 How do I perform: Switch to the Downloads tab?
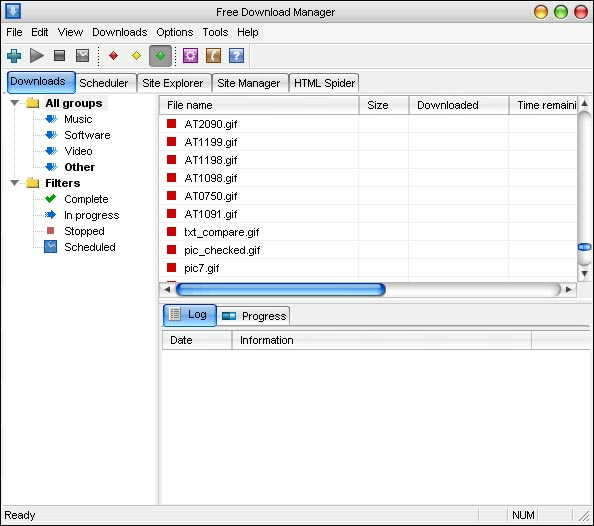pyautogui.click(x=41, y=82)
